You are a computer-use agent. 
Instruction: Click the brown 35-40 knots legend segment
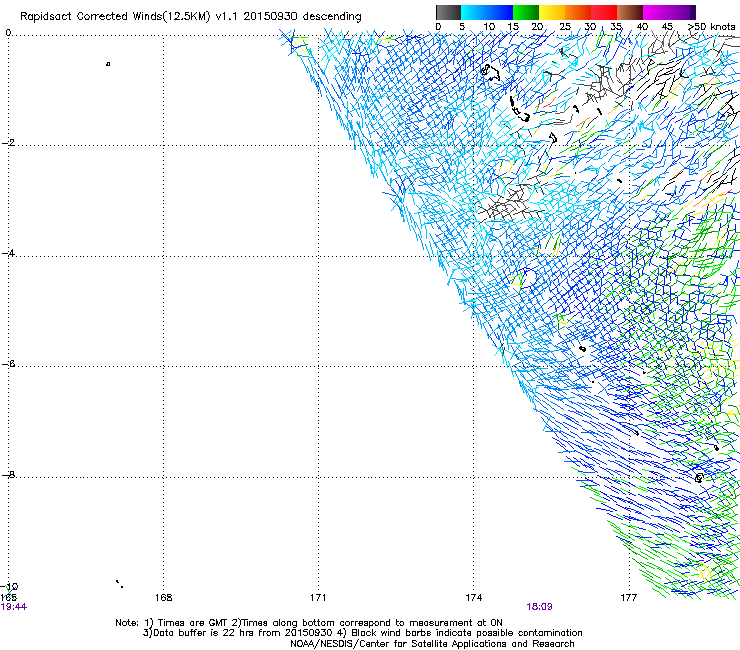click(x=630, y=12)
